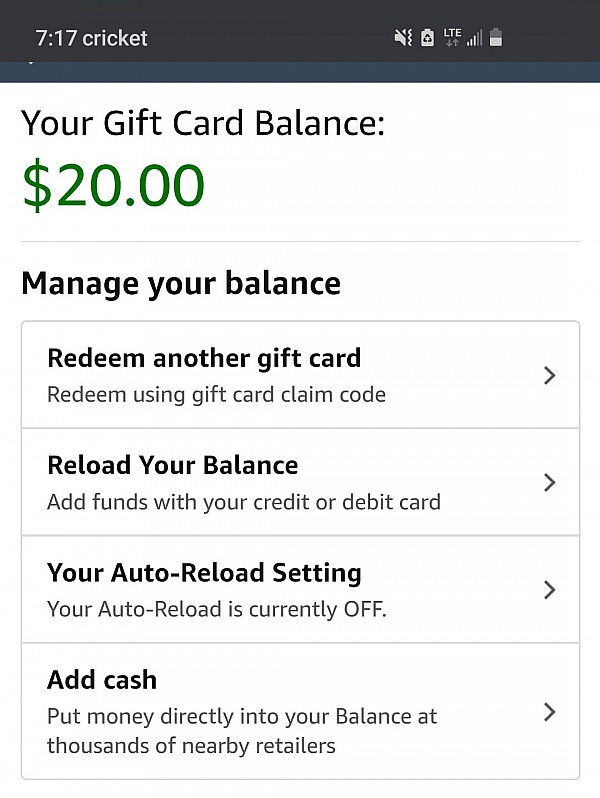
Task: Tap the signal strength bars icon
Action: pyautogui.click(x=474, y=38)
